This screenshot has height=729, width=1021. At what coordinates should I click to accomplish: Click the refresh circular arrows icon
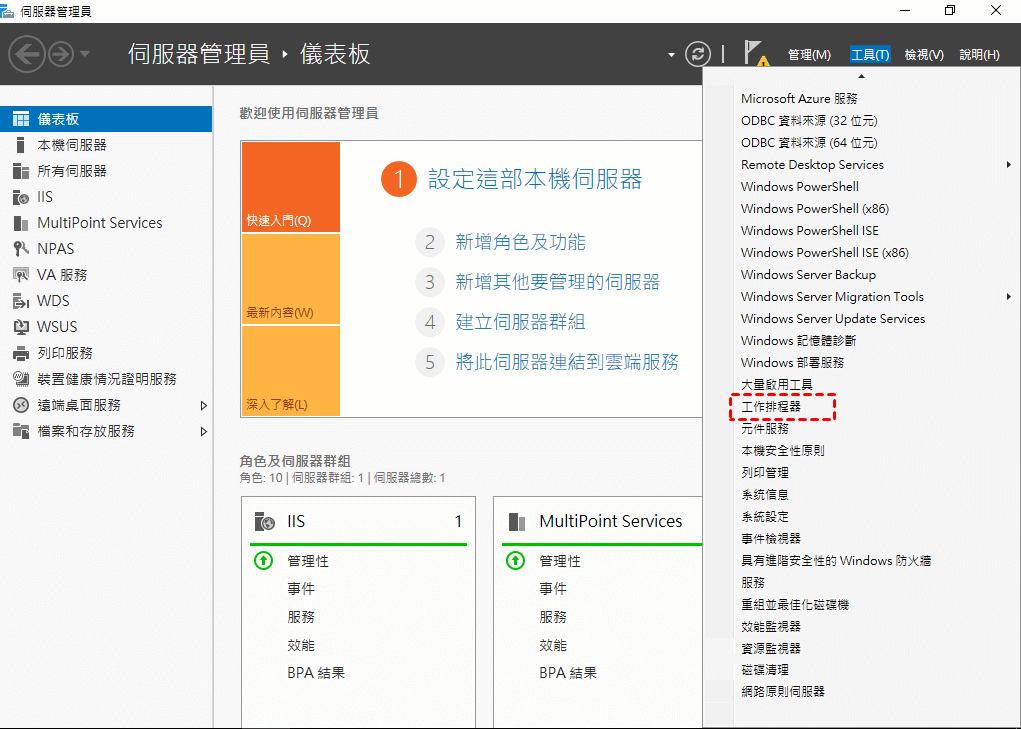click(697, 54)
